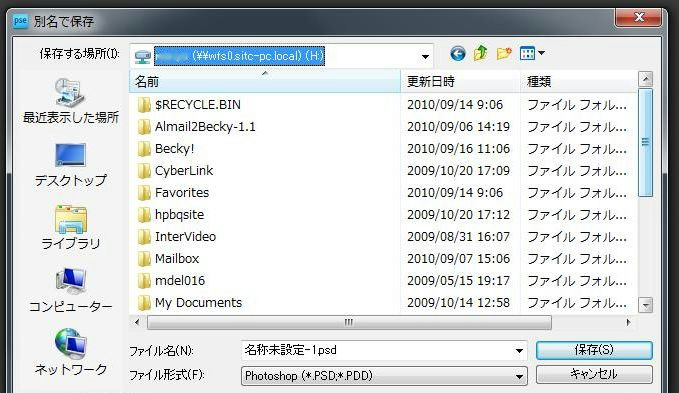
Task: Click the pse application icon in title bar
Action: (x=20, y=21)
